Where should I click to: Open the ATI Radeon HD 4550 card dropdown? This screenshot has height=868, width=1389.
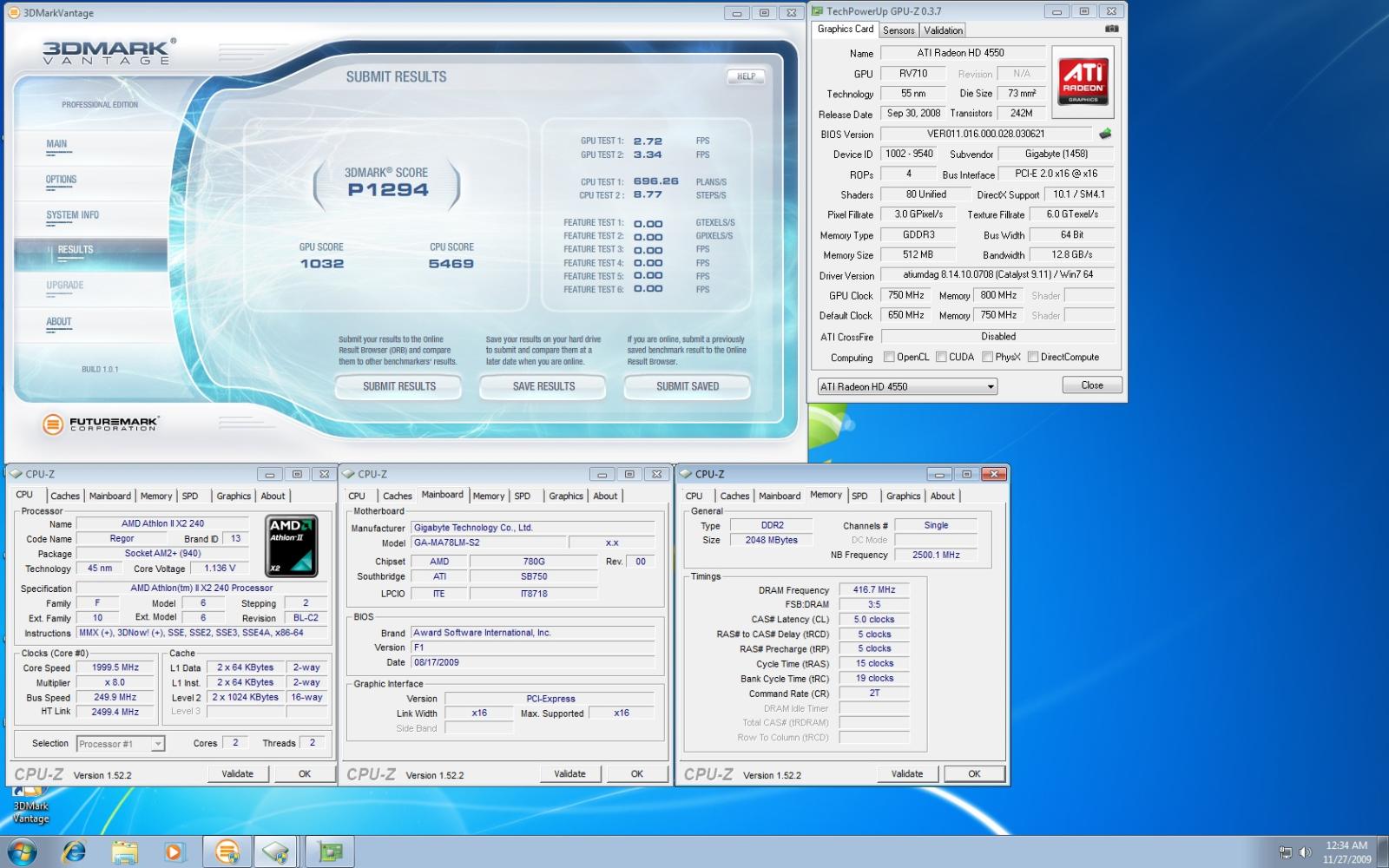pyautogui.click(x=907, y=386)
